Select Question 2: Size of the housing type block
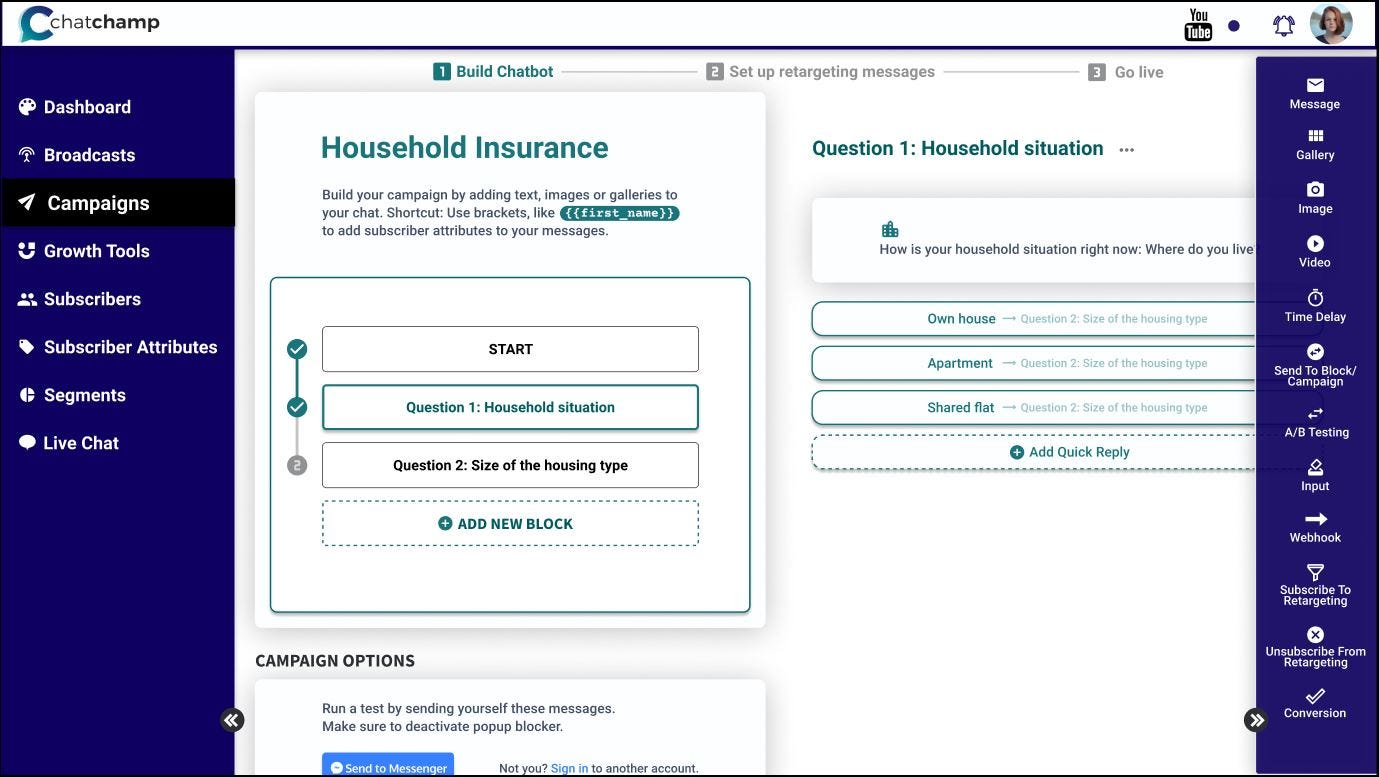 (510, 465)
